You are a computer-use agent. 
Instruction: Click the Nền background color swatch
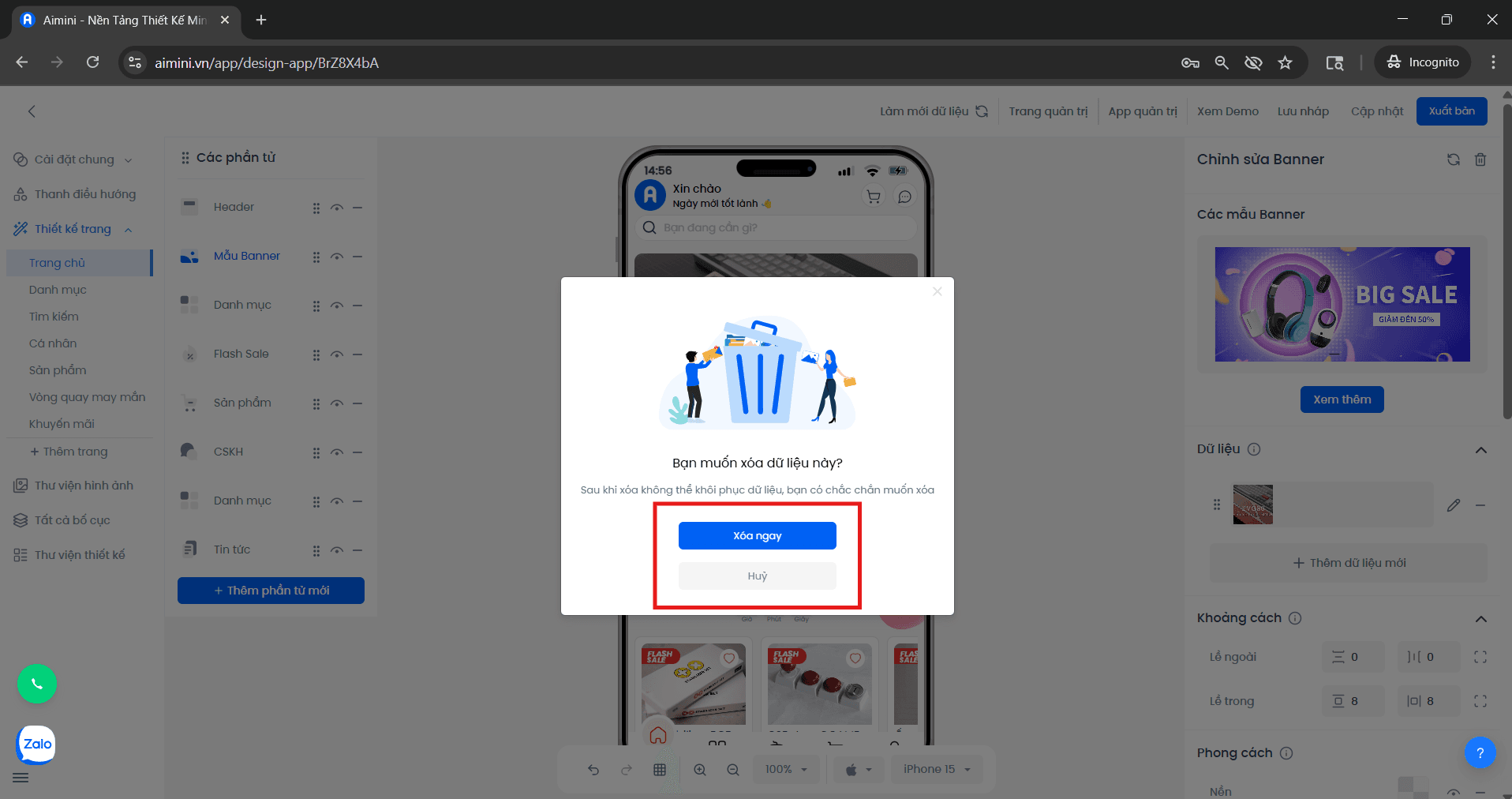(x=1413, y=789)
